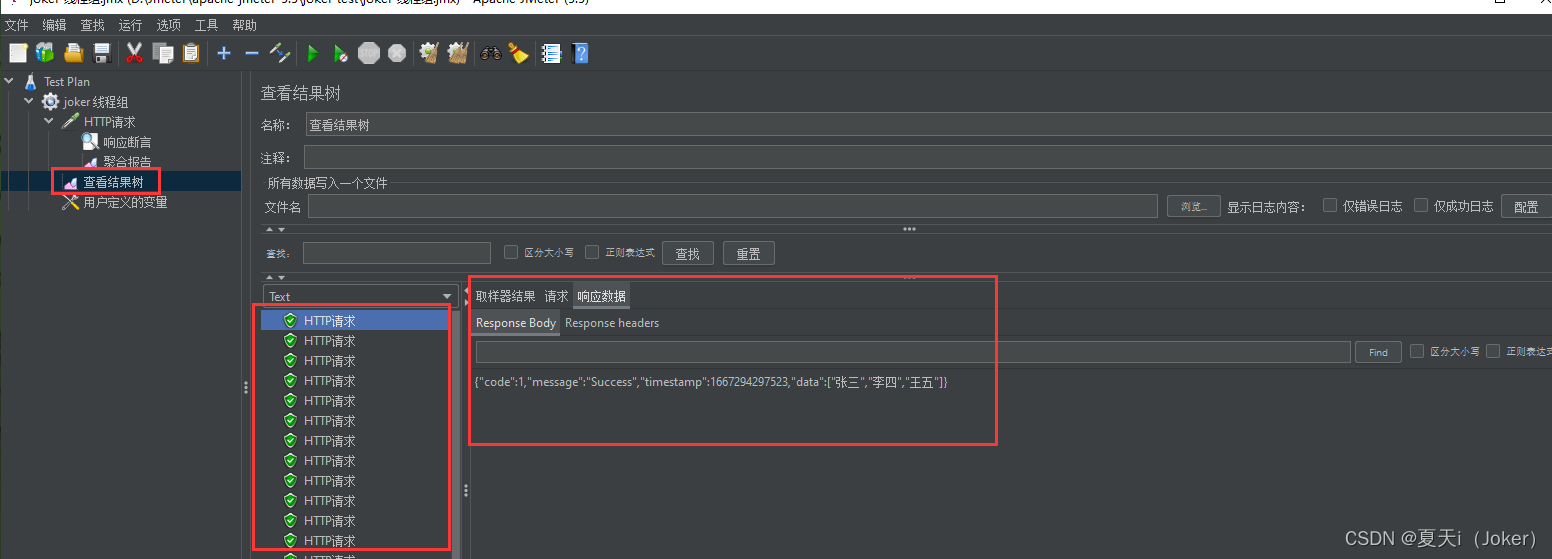Click the 名称 input field
Screen dimensions: 1552x559
point(929,125)
